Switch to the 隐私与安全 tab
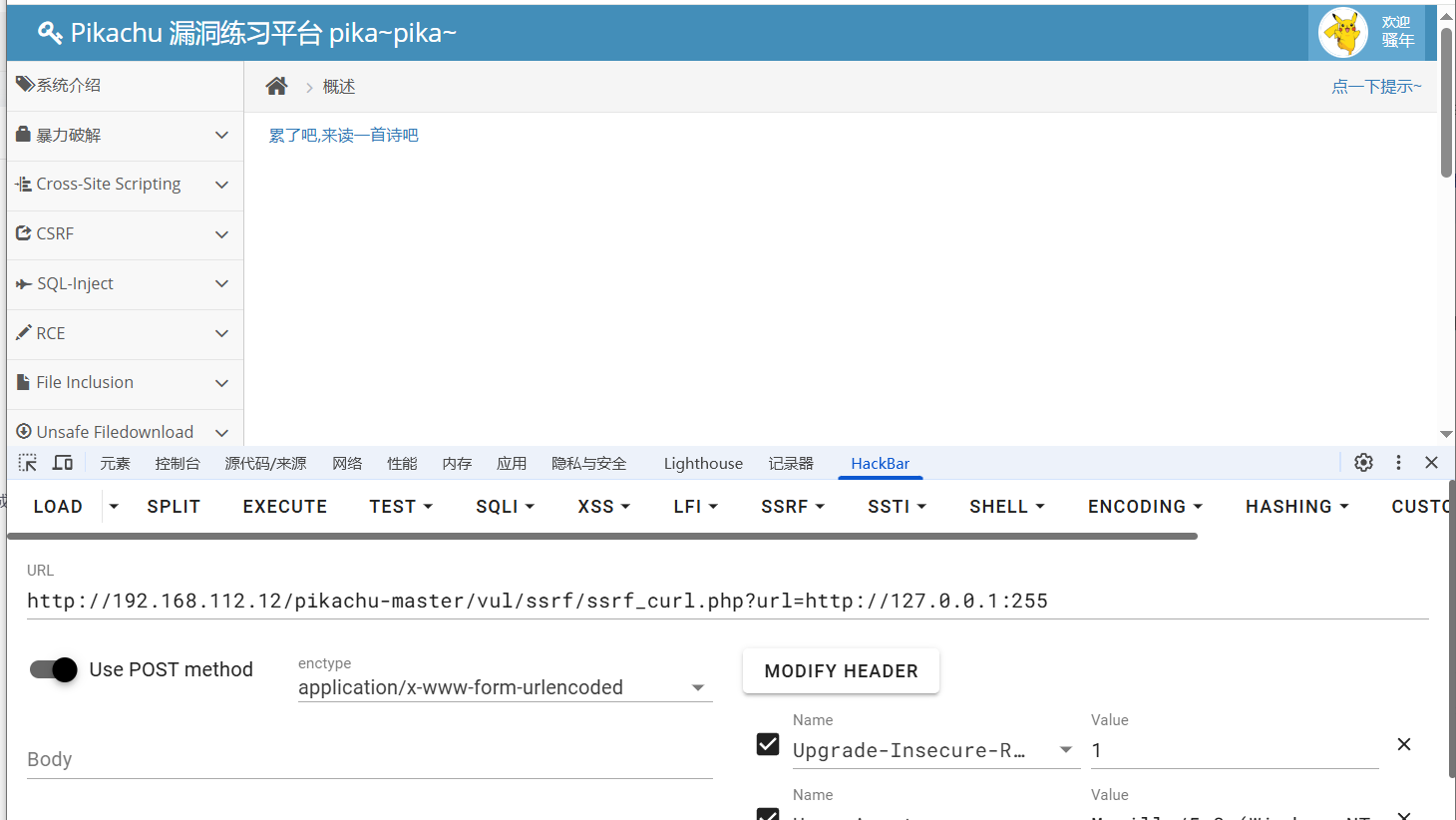The width and height of the screenshot is (1456, 820). [x=589, y=463]
